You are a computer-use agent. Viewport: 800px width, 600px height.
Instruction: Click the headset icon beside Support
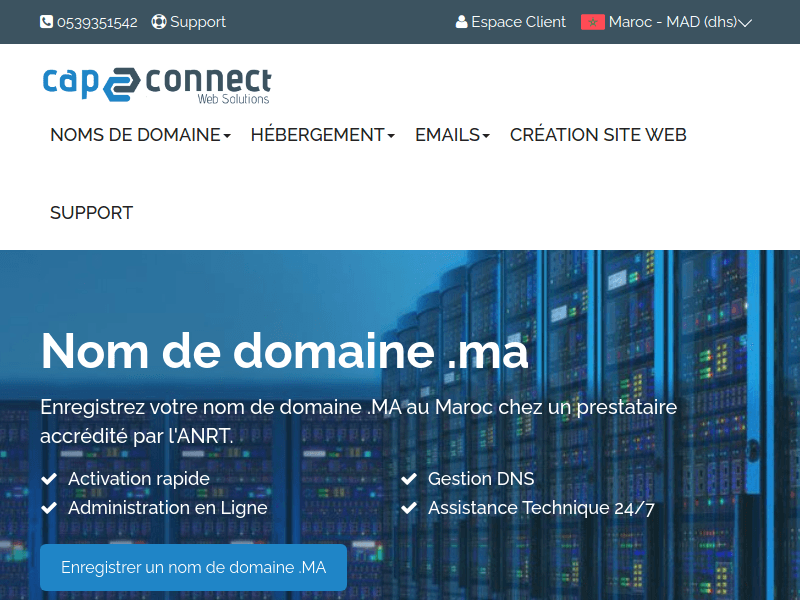[x=159, y=21]
